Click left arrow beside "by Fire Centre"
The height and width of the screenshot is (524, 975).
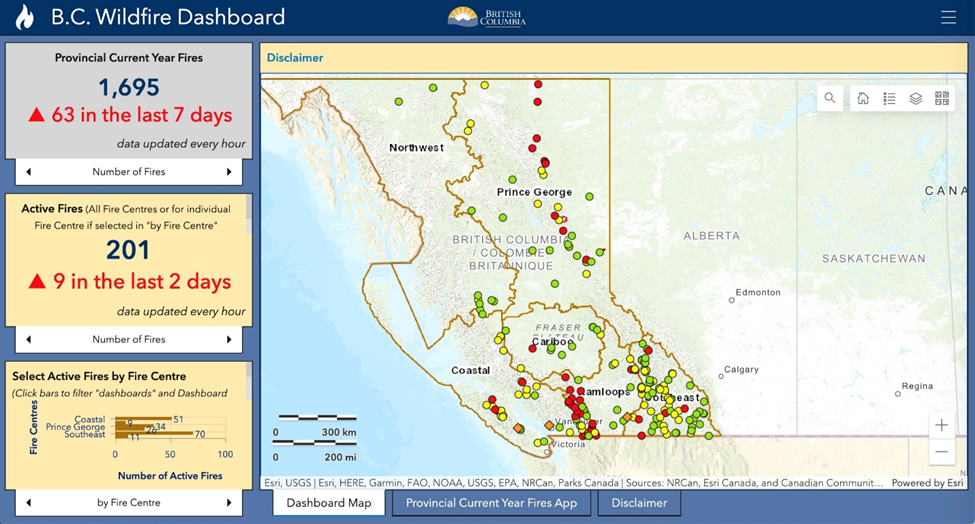pyautogui.click(x=28, y=503)
